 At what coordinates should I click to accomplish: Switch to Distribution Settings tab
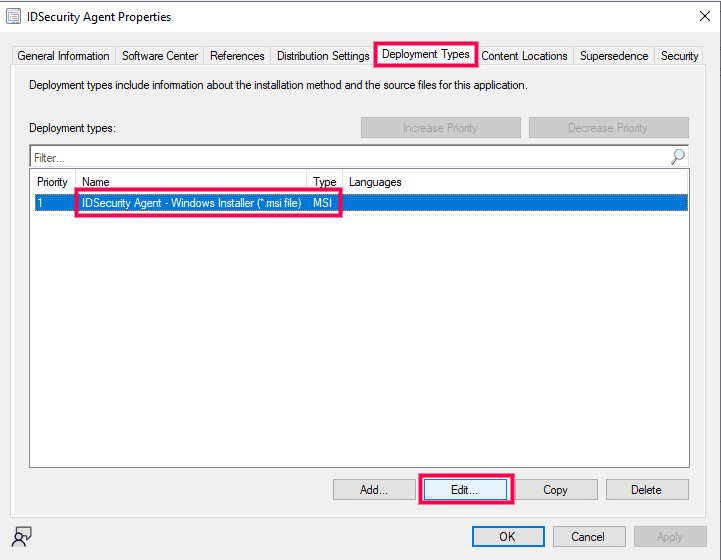[x=323, y=56]
